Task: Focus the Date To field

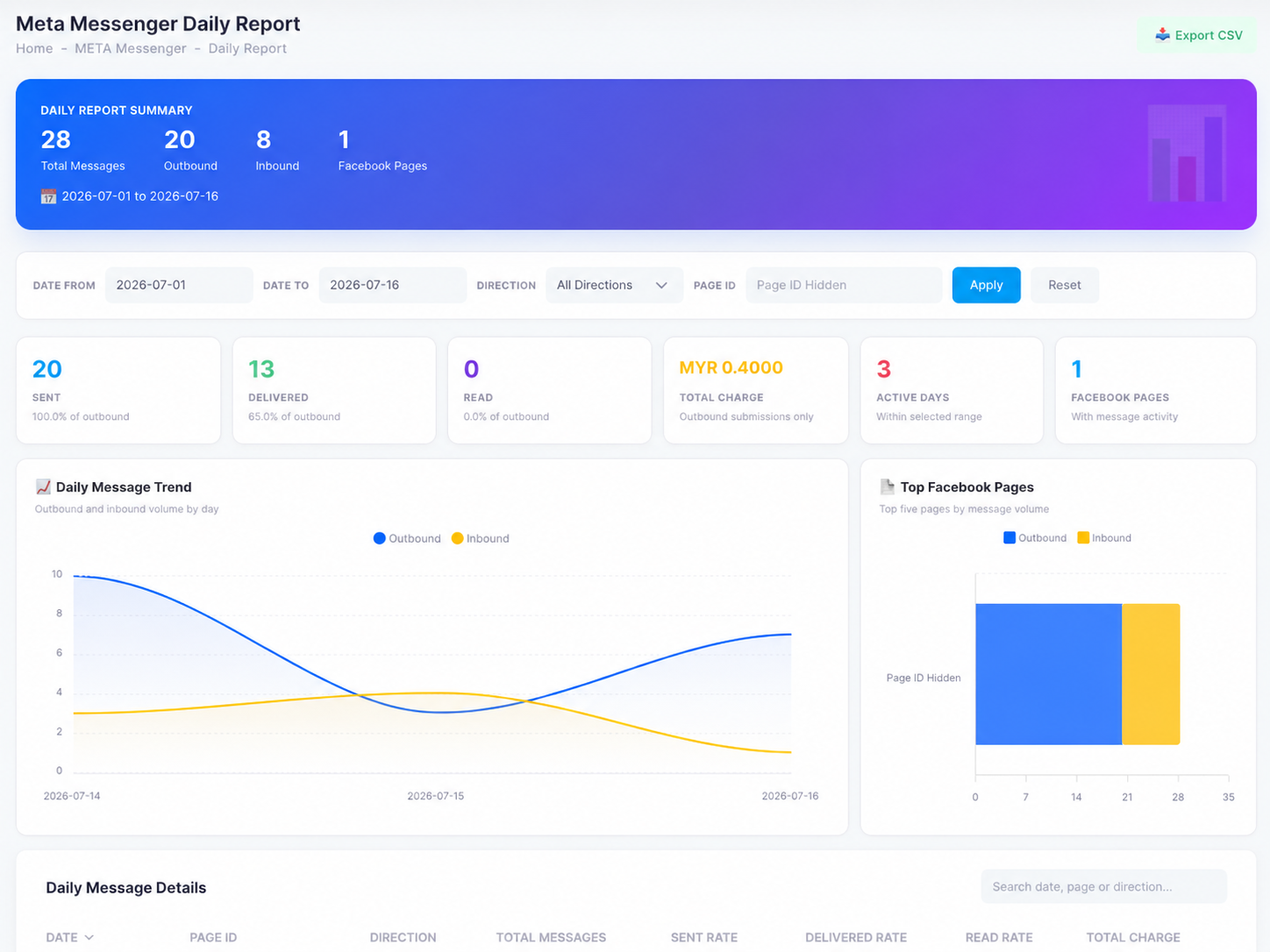Action: (392, 285)
